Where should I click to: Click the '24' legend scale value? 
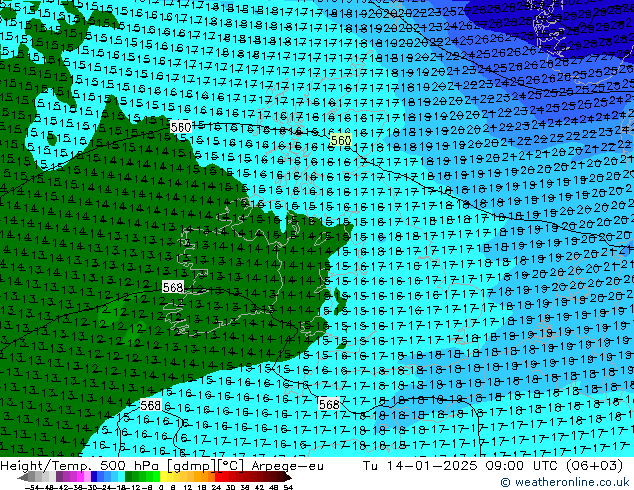tap(216, 487)
